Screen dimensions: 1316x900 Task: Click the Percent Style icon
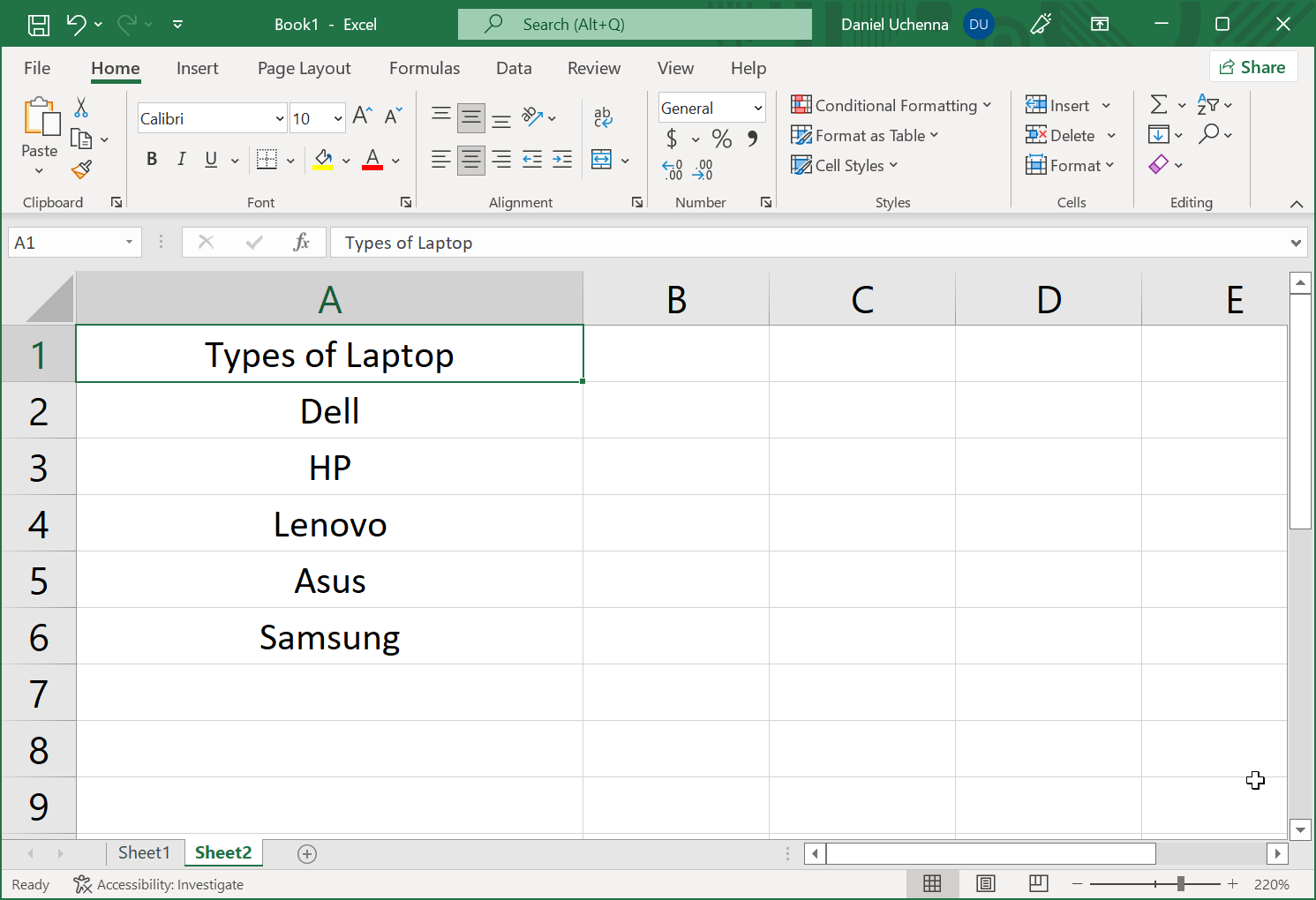coord(722,139)
